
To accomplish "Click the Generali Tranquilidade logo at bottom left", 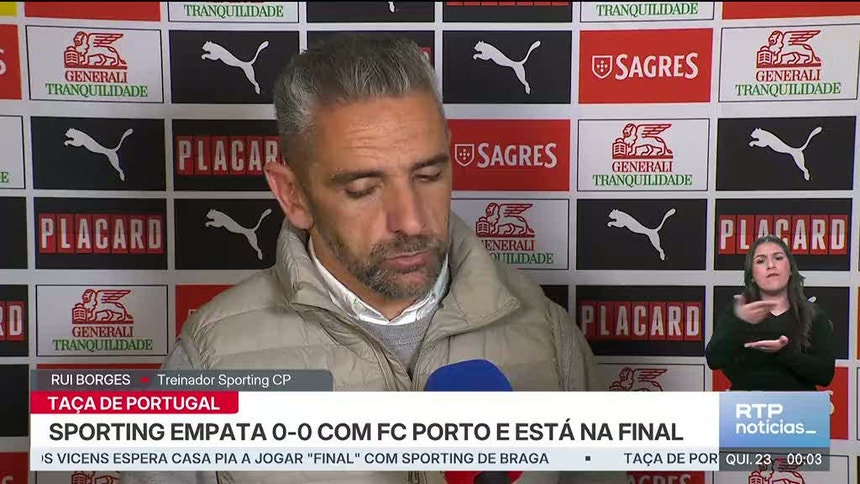I will coord(102,320).
